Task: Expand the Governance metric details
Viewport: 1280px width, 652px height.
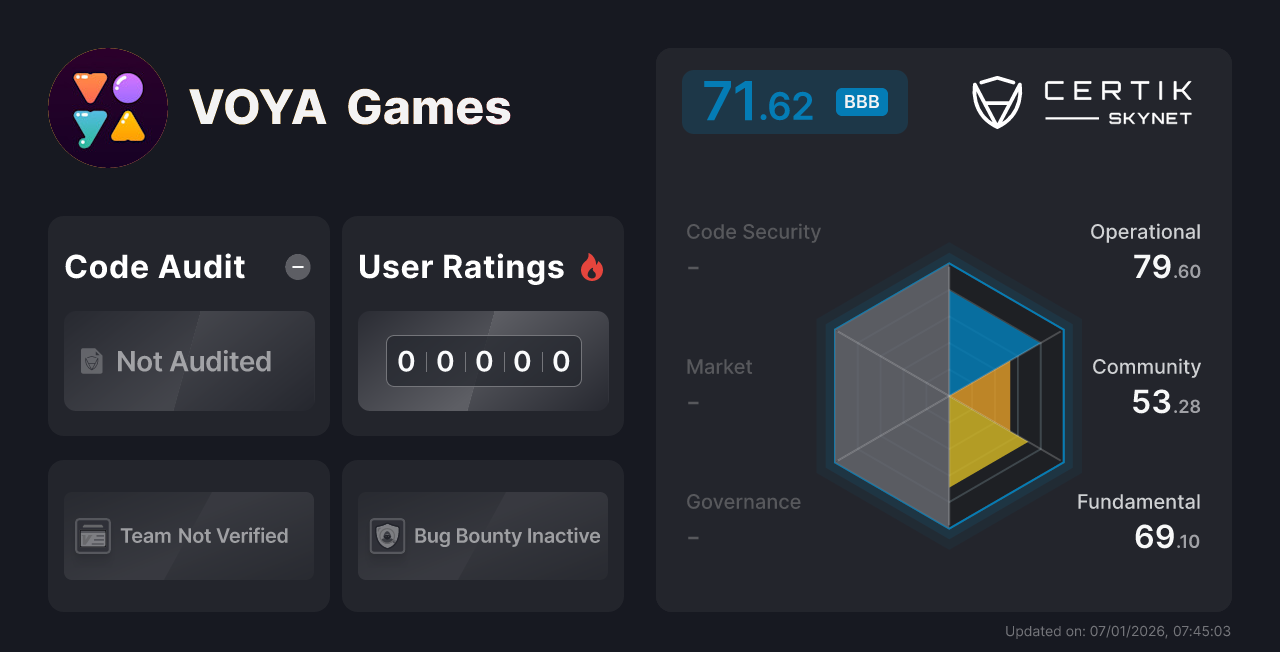Action: pos(743,502)
